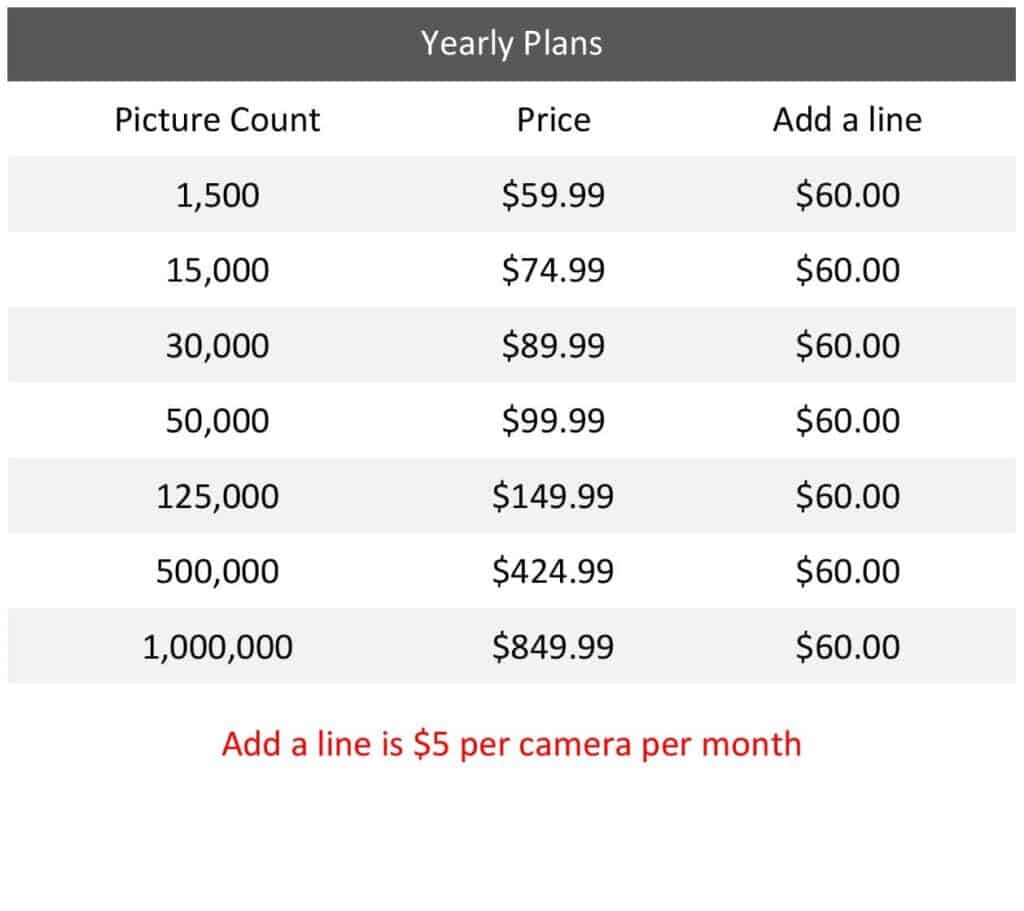Click the $424.99 price cell

553,572
